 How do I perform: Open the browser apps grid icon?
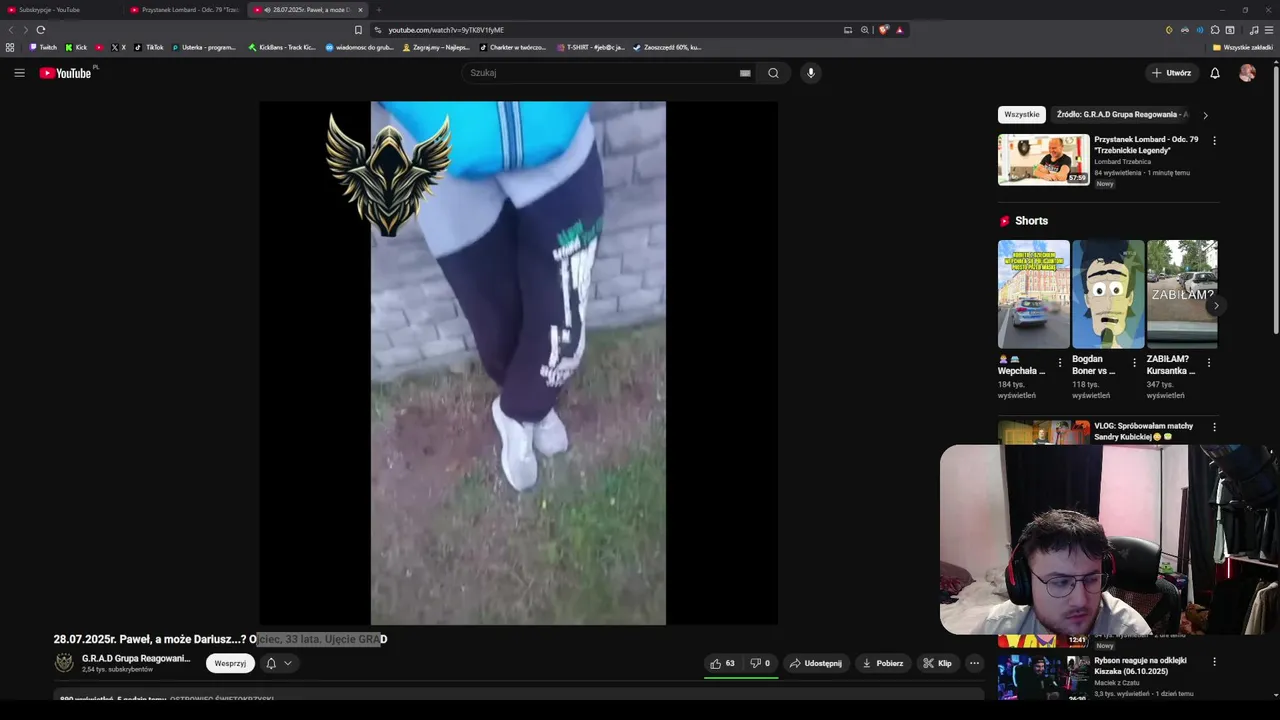coord(10,47)
